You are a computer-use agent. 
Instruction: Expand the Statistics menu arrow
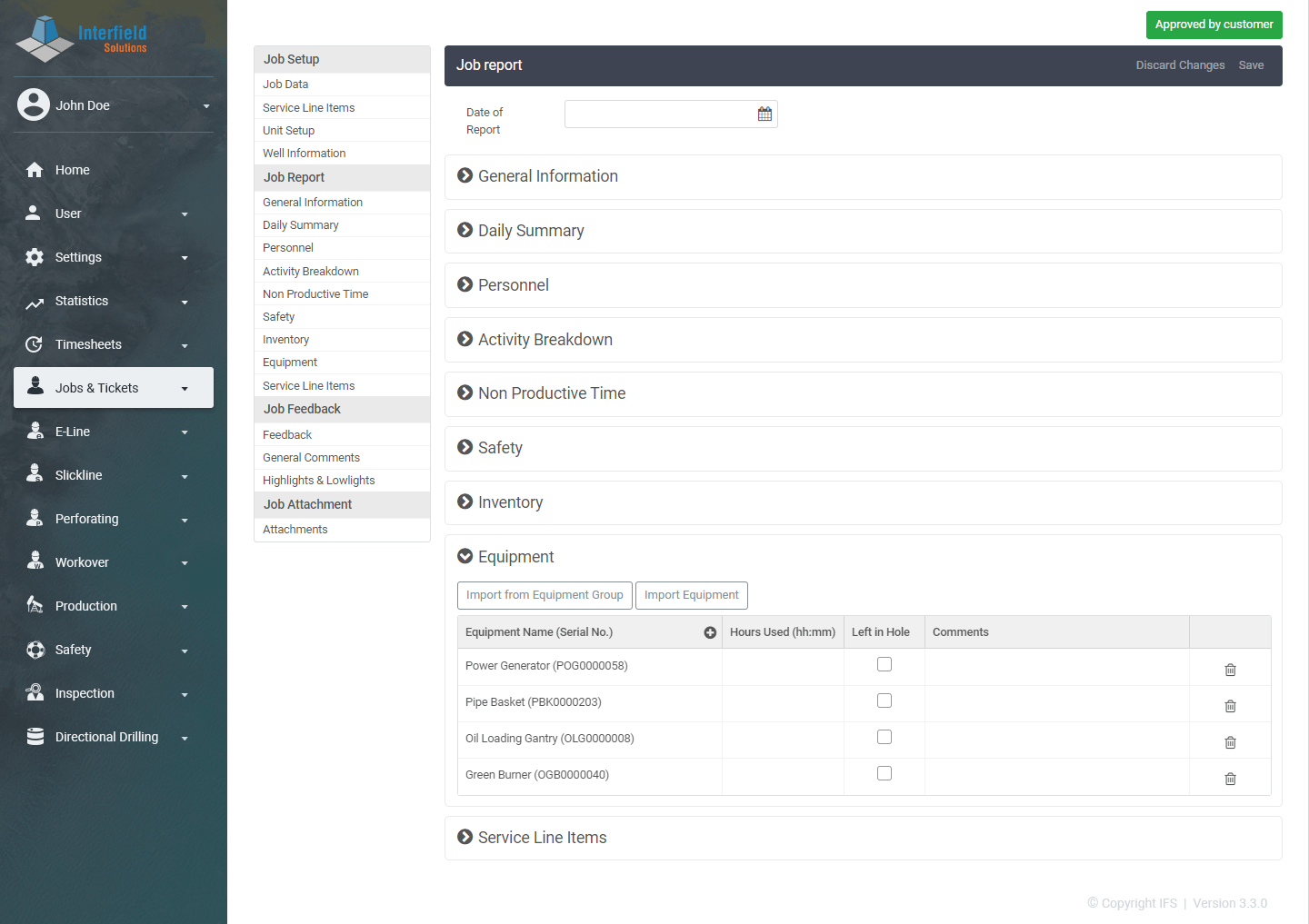point(185,303)
